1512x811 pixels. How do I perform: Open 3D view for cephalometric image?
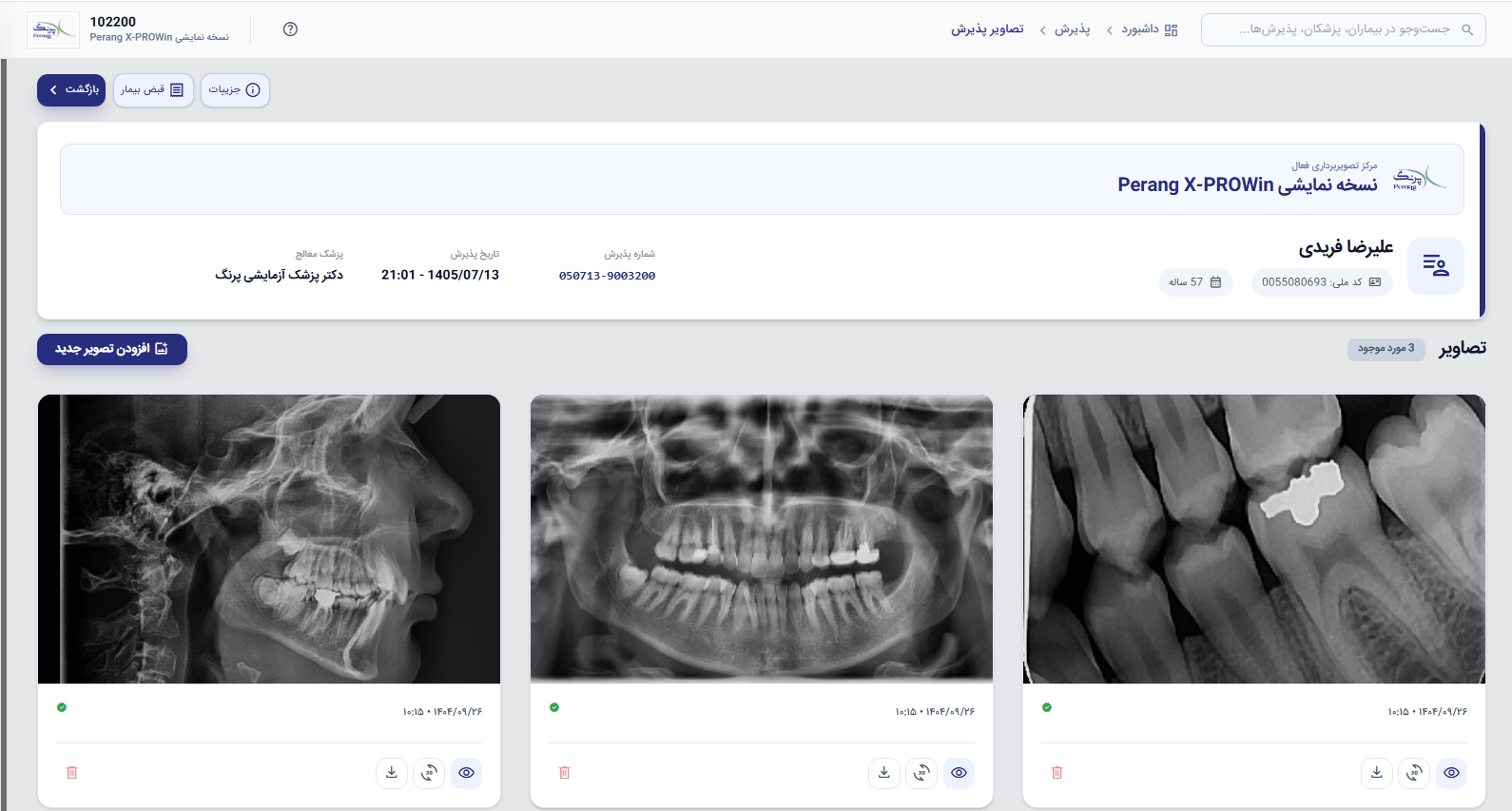[x=429, y=773]
